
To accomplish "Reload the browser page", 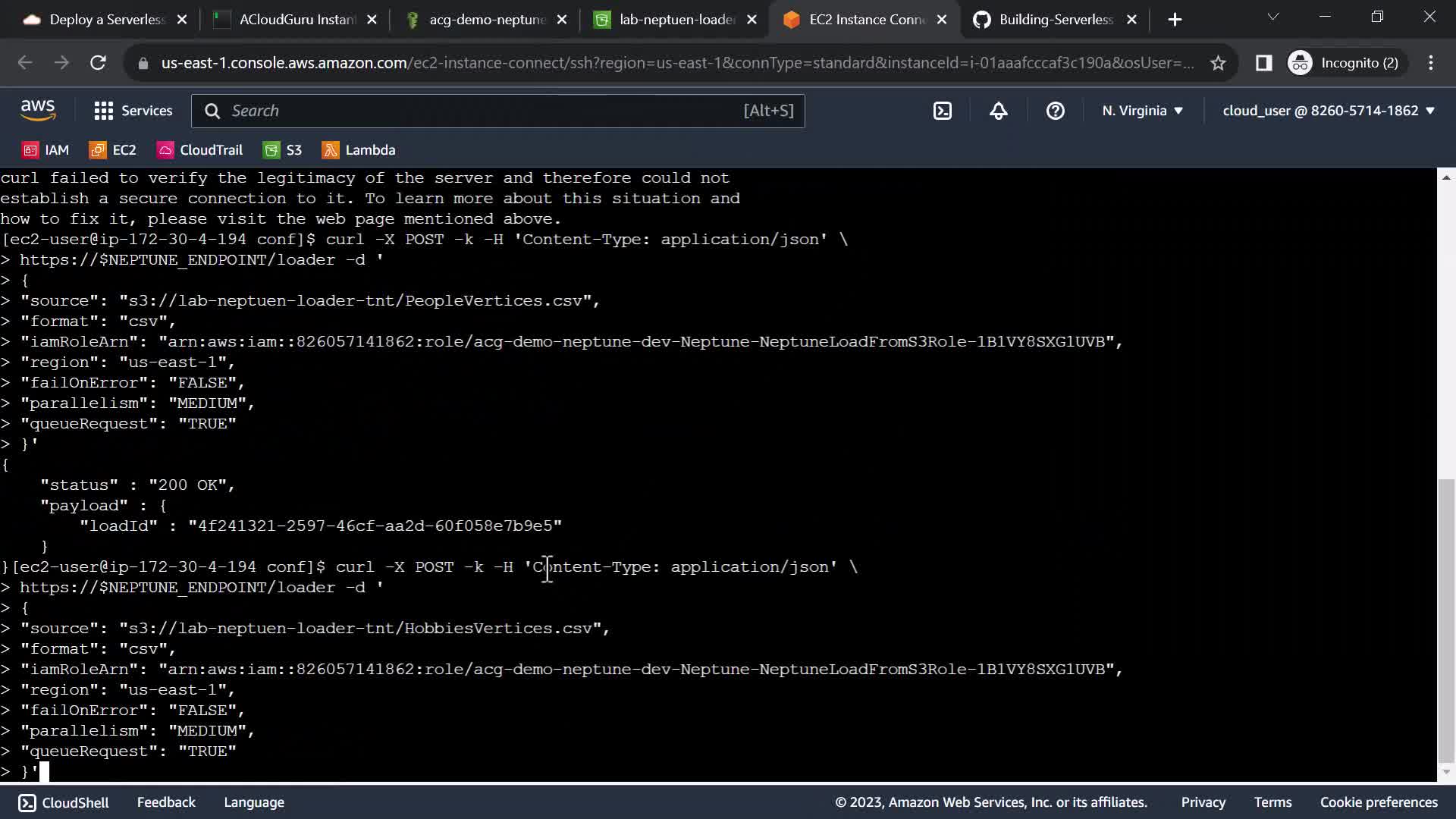I will [98, 63].
